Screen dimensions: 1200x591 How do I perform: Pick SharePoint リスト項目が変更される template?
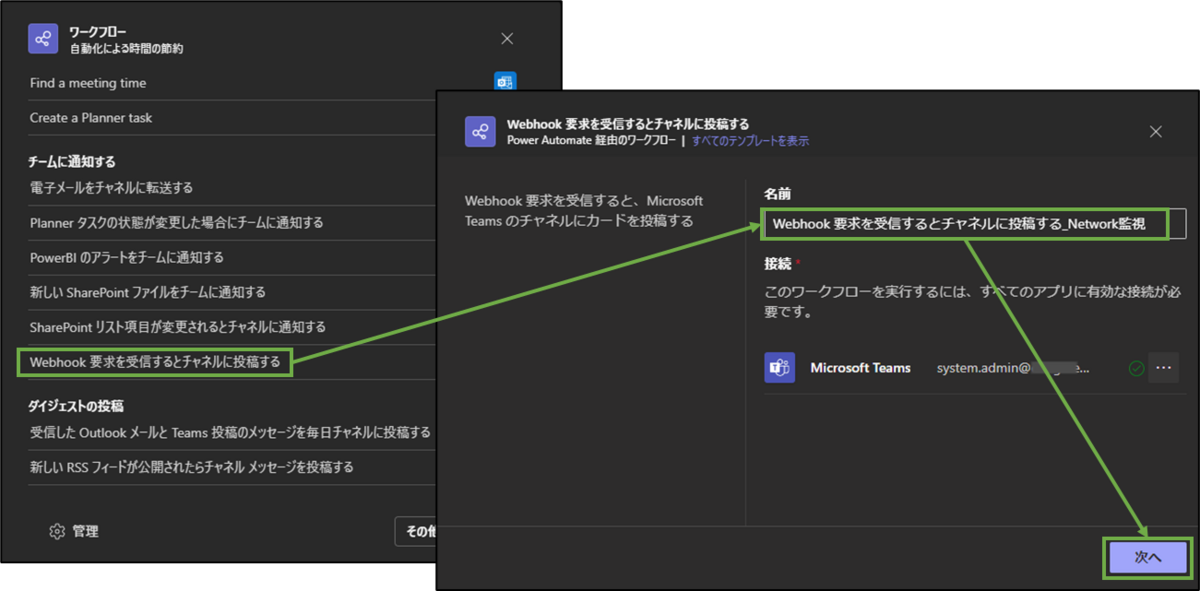pyautogui.click(x=178, y=327)
